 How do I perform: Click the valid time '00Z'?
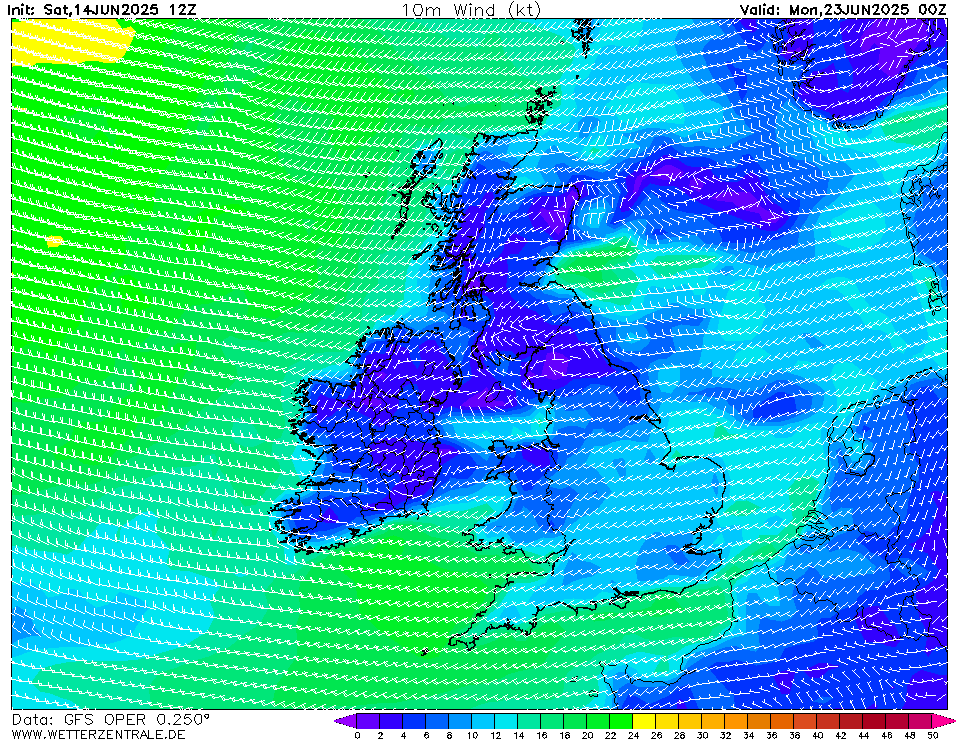tap(932, 10)
